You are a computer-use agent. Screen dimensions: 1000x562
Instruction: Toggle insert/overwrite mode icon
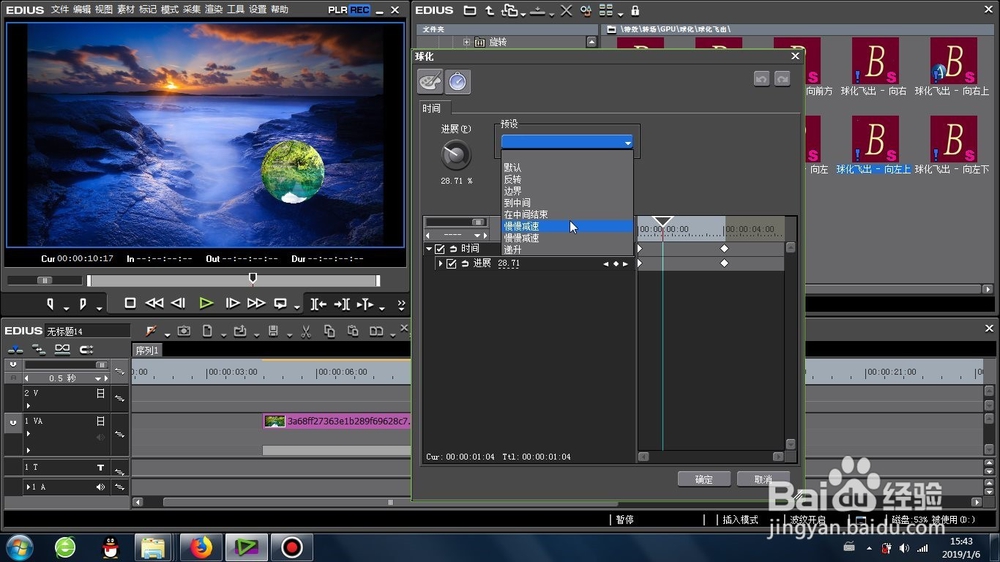coord(15,349)
